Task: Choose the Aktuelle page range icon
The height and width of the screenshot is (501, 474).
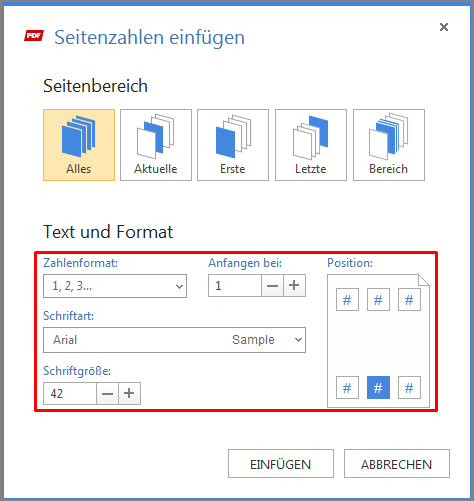Action: click(156, 145)
